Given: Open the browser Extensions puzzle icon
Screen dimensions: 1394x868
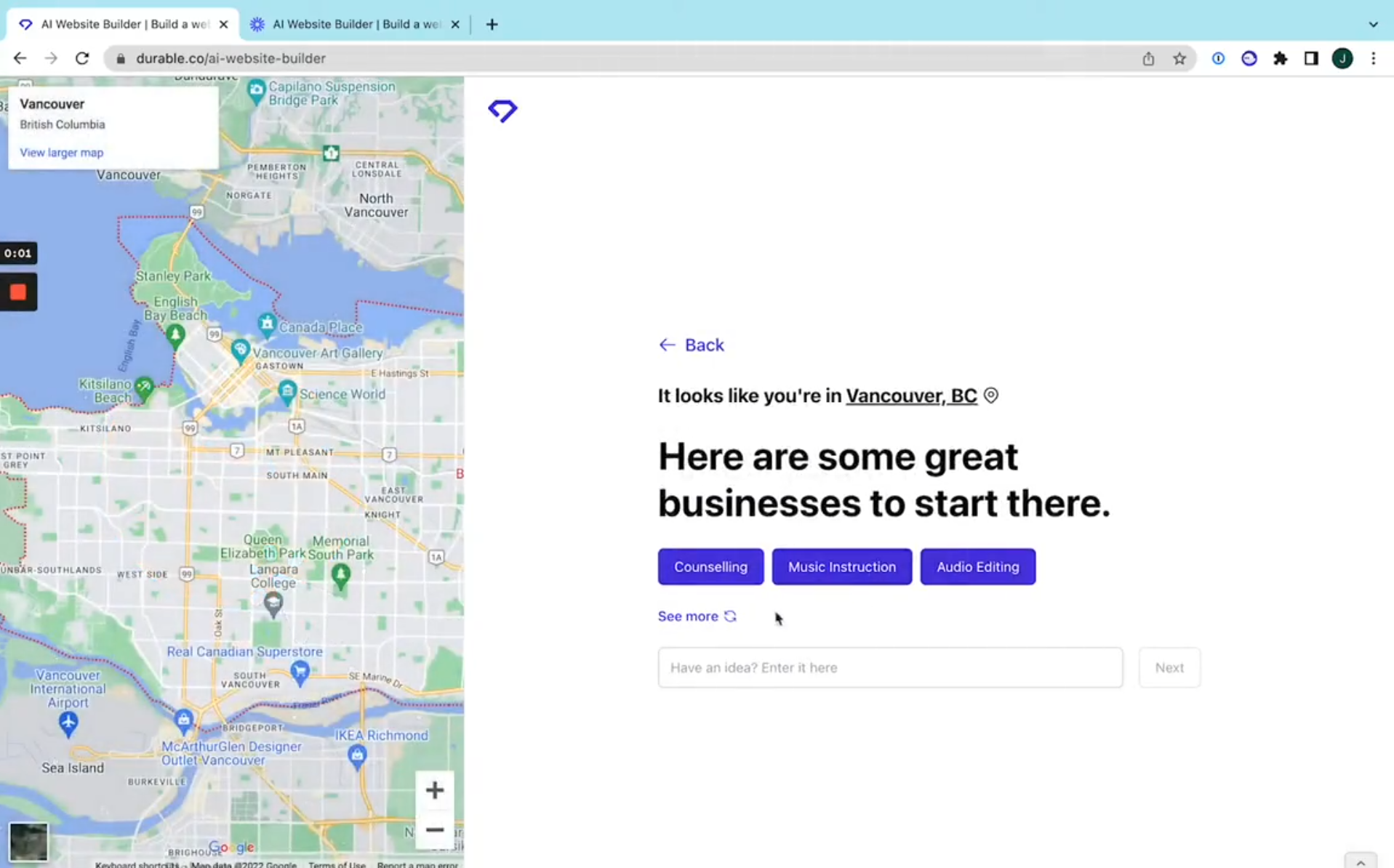Looking at the screenshot, I should (1280, 58).
